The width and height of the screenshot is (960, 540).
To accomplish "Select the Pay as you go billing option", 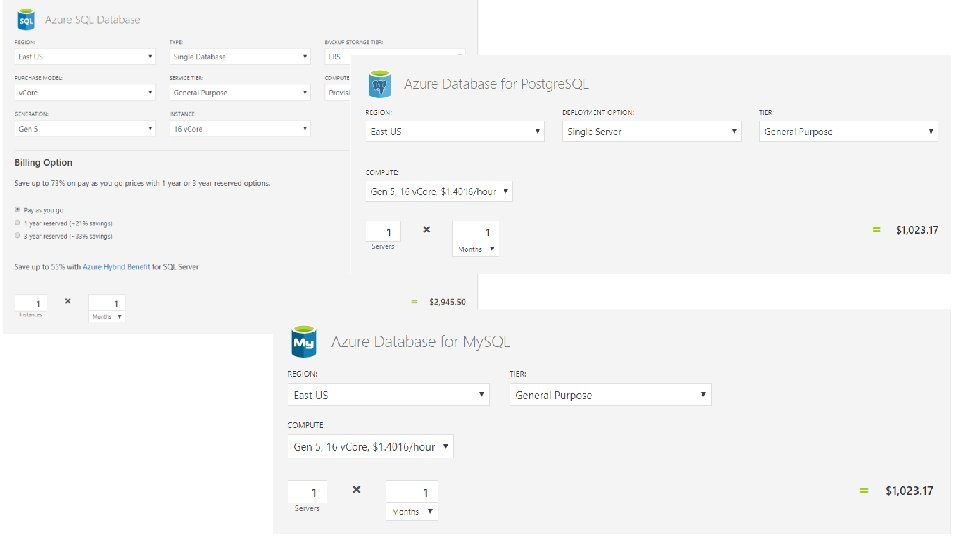I will coord(18,210).
